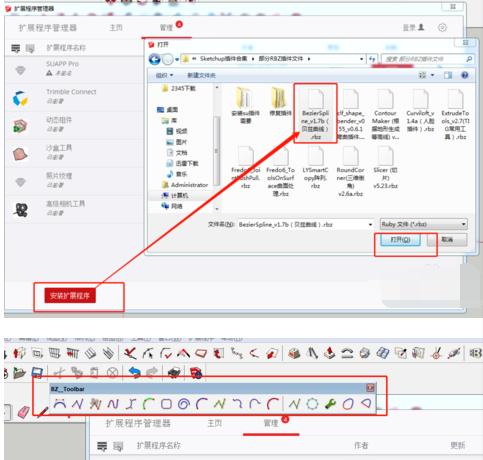The image size is (483, 460).
Task: Switch to the 主页 home tab
Action: (x=116, y=28)
